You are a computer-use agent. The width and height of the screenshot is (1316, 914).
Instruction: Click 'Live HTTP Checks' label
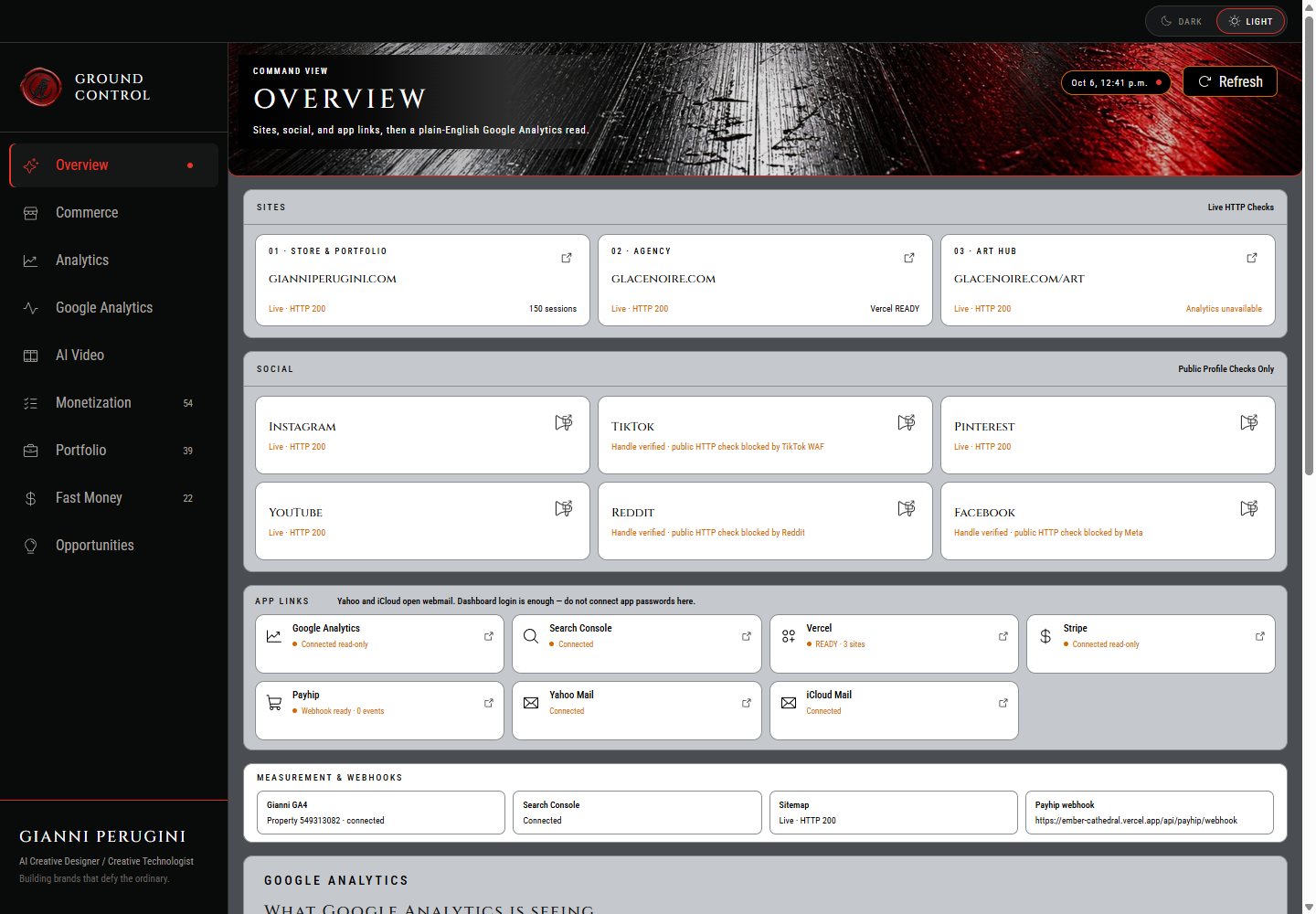click(x=1240, y=207)
